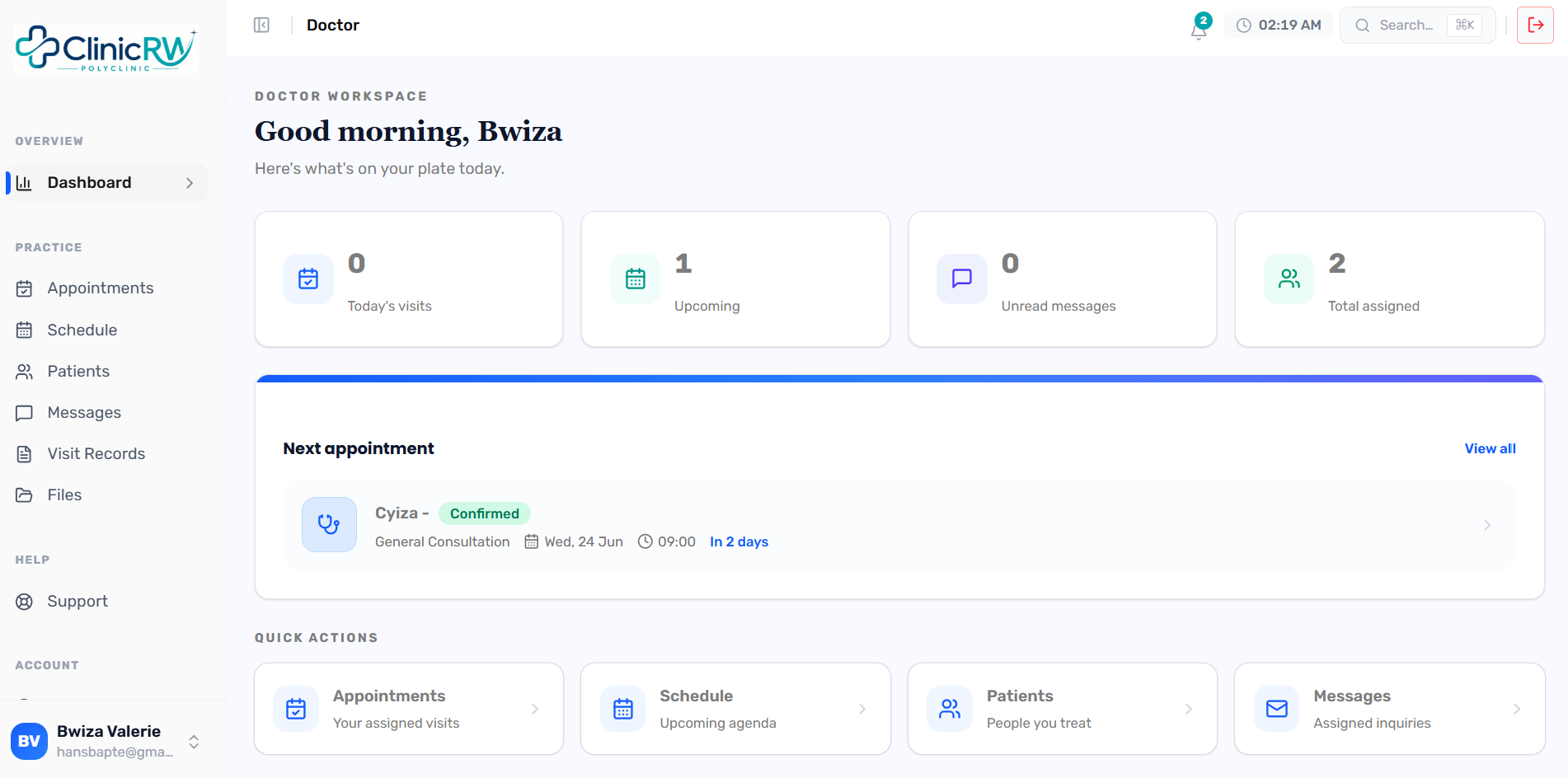Collapse the sidebar panel toggle icon

(261, 26)
